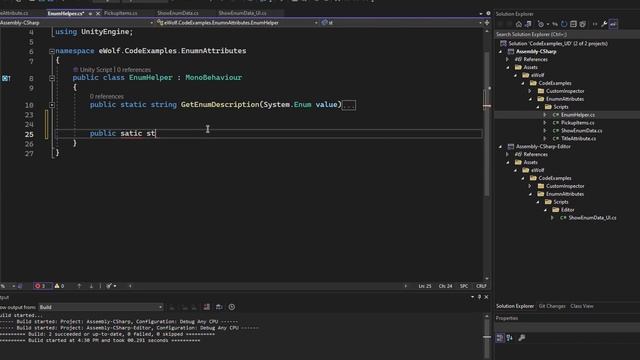This screenshot has height=360, width=640.
Task: Open the code cleanup broom icon
Action: 110,286
